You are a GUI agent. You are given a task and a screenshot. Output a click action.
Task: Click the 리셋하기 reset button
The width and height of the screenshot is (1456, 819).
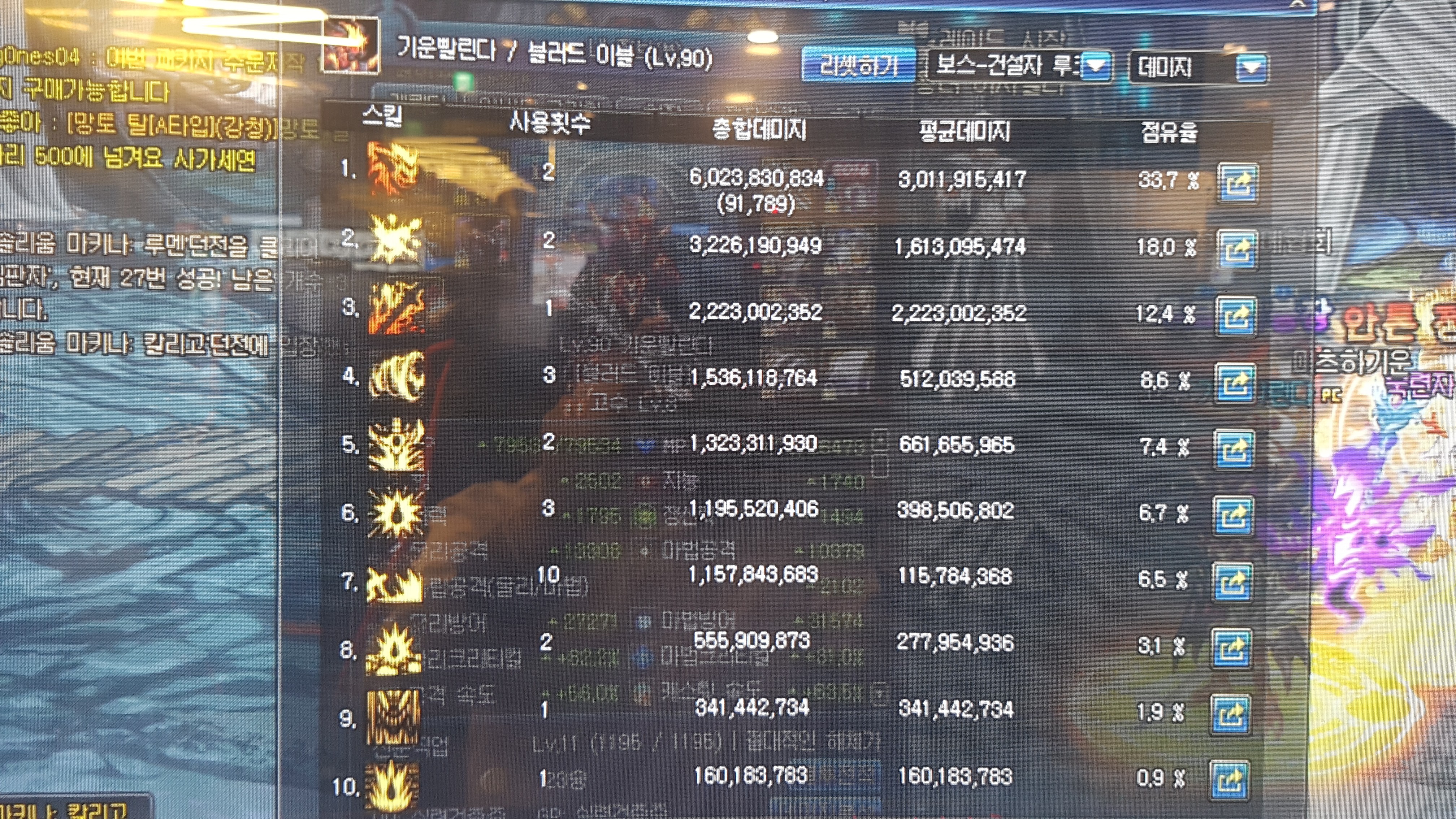pos(858,66)
